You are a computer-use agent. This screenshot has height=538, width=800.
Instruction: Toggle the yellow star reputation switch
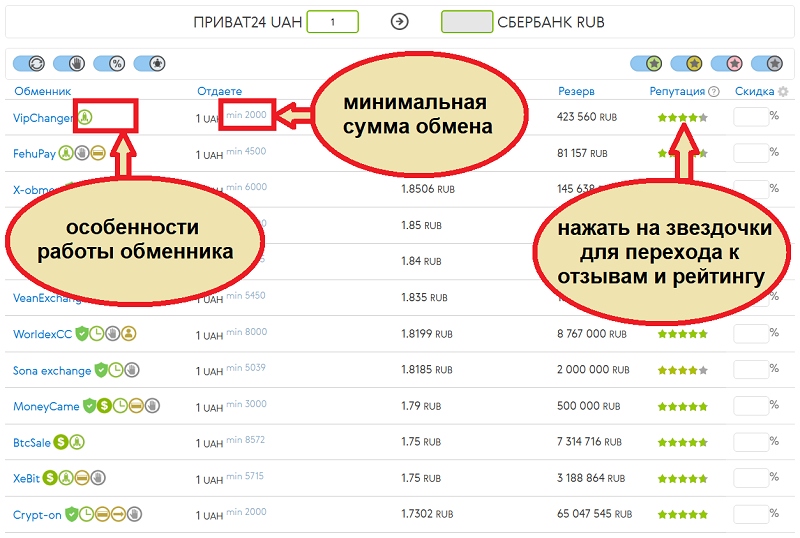[687, 63]
